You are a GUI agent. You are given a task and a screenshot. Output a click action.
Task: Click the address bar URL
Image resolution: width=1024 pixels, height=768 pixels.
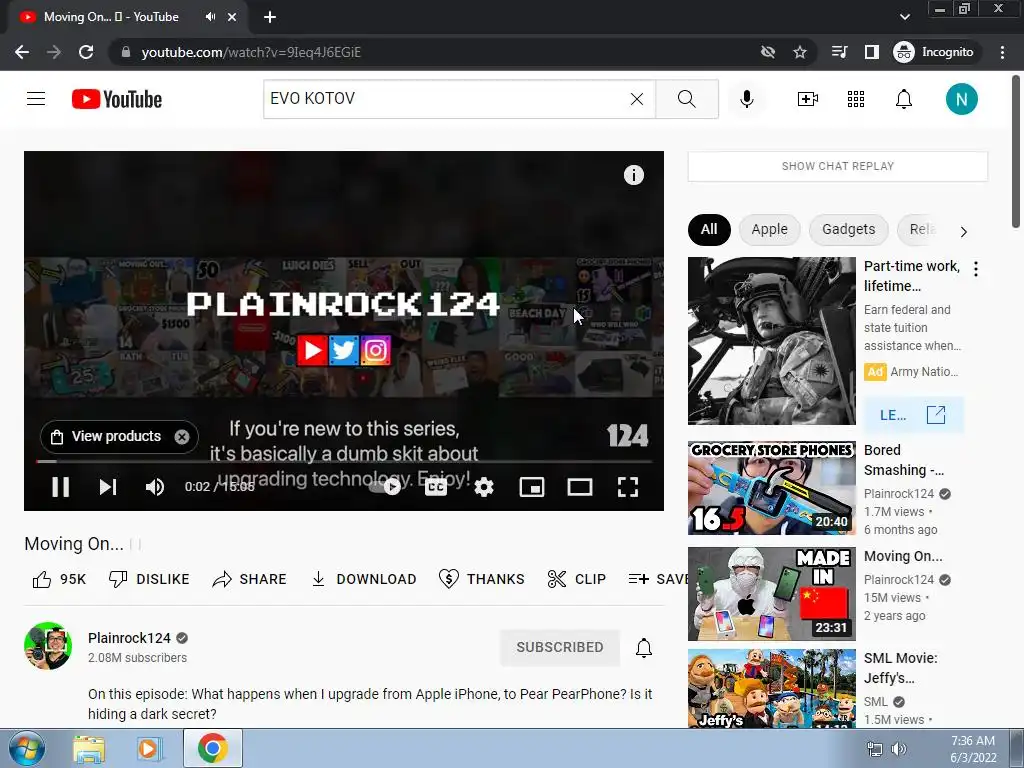click(251, 52)
